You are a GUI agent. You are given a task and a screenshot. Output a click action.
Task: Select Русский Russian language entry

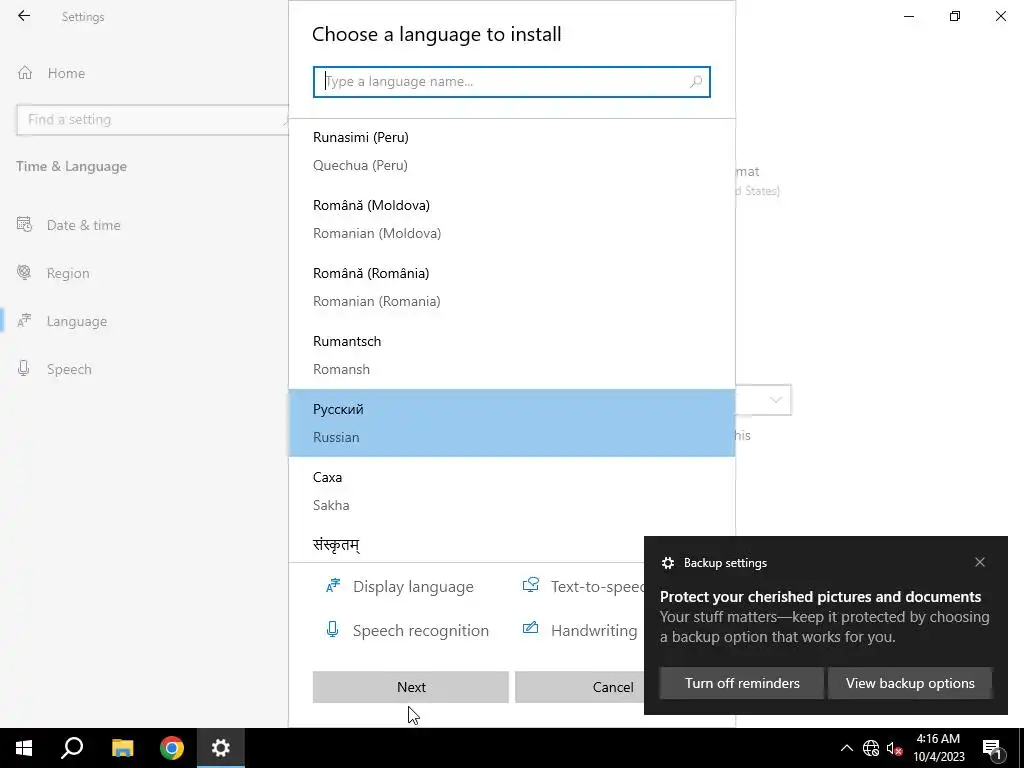[512, 423]
